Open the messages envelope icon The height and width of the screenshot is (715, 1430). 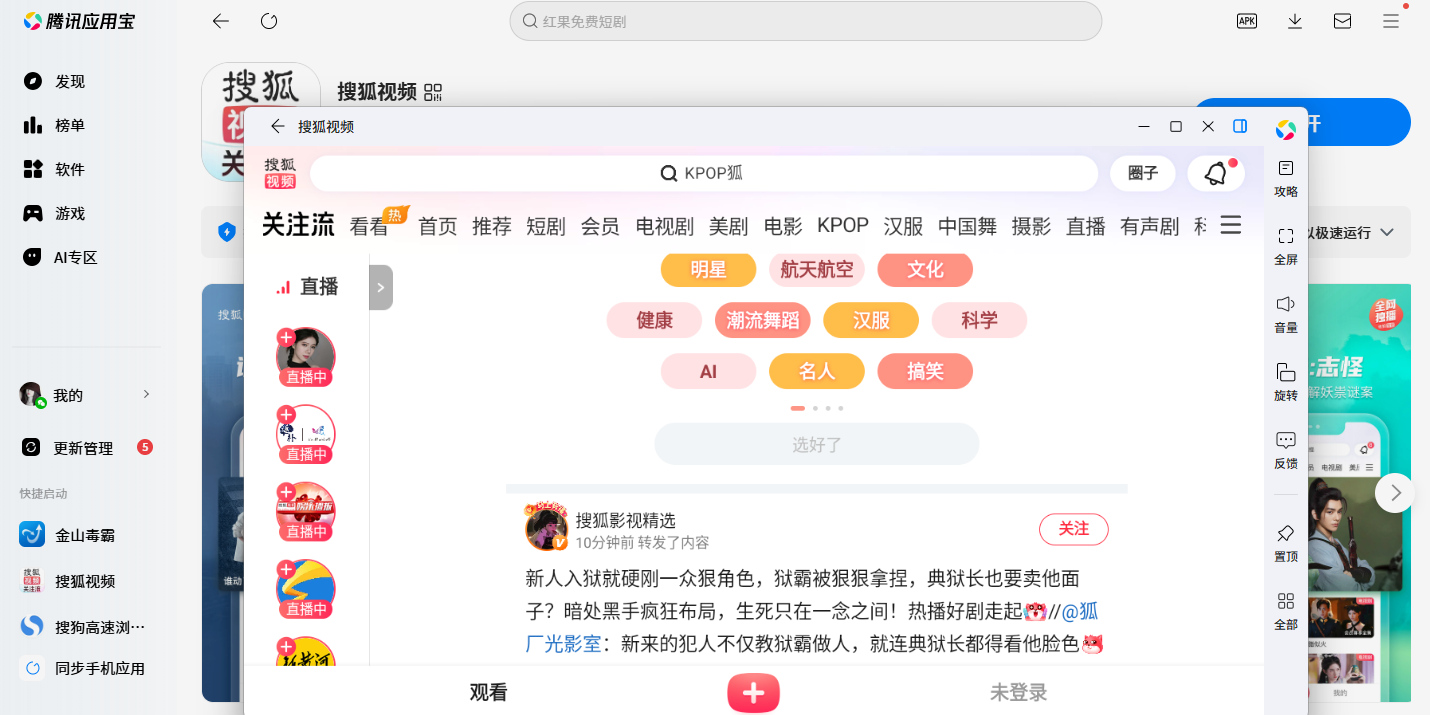[1343, 21]
